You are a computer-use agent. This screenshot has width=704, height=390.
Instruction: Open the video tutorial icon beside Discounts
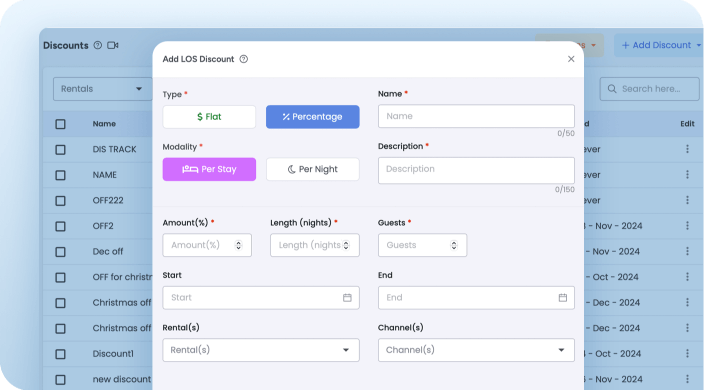pos(113,45)
